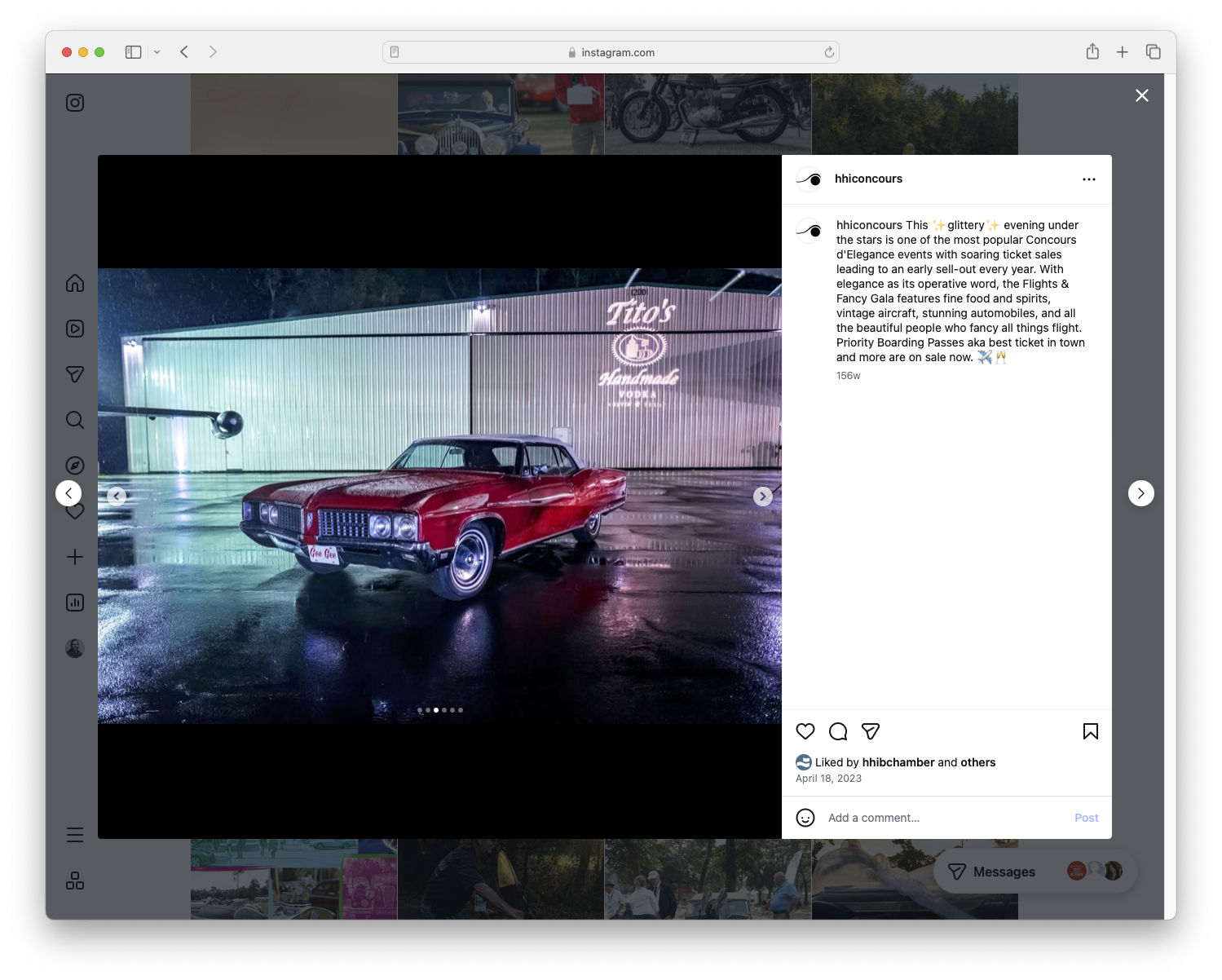
Task: Open Instagram Search from the sidebar
Action: [74, 420]
